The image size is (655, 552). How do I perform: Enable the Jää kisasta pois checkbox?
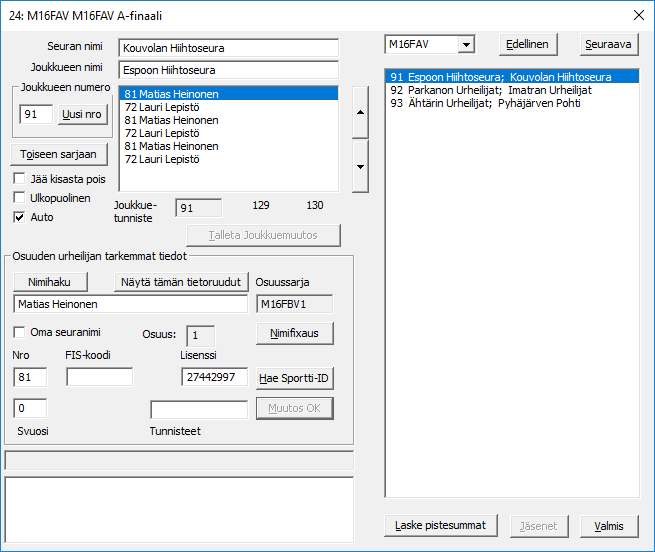pyautogui.click(x=20, y=179)
